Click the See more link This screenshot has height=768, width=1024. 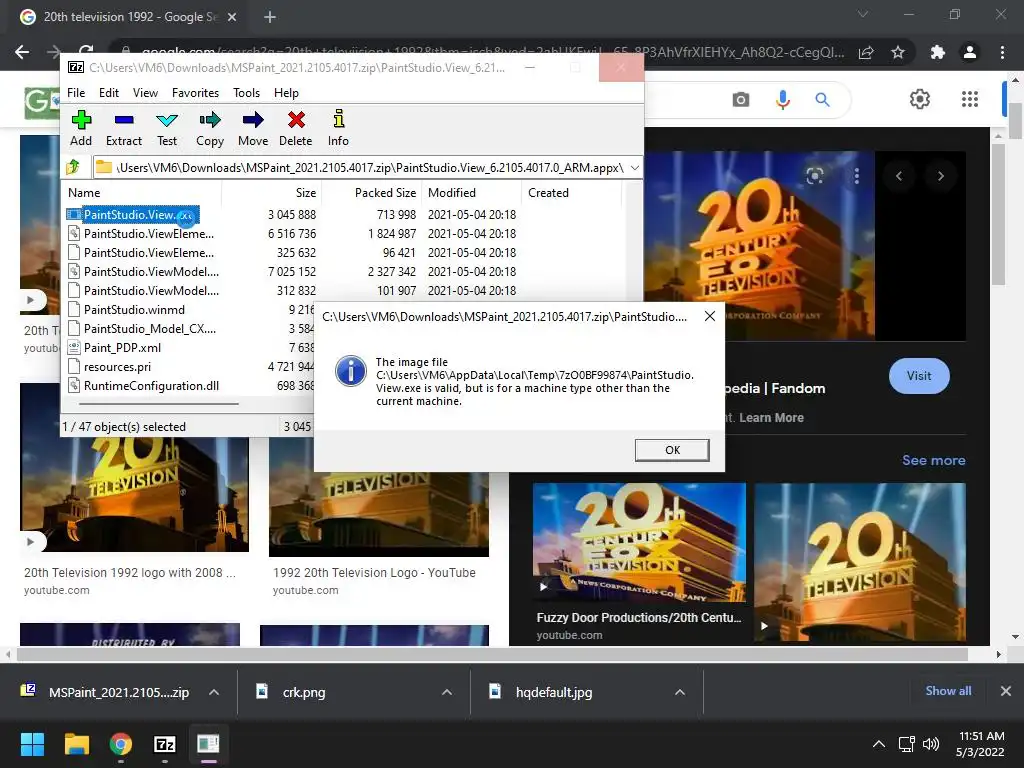point(933,460)
